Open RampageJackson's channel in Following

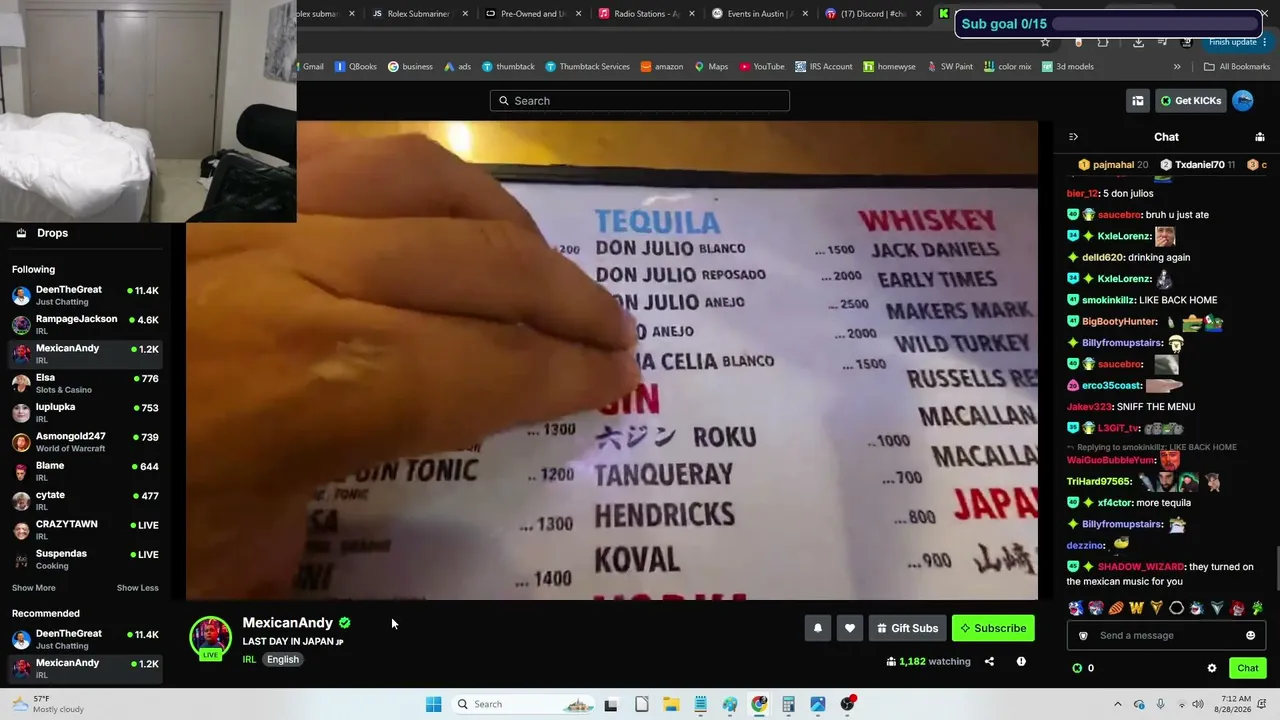(x=85, y=324)
